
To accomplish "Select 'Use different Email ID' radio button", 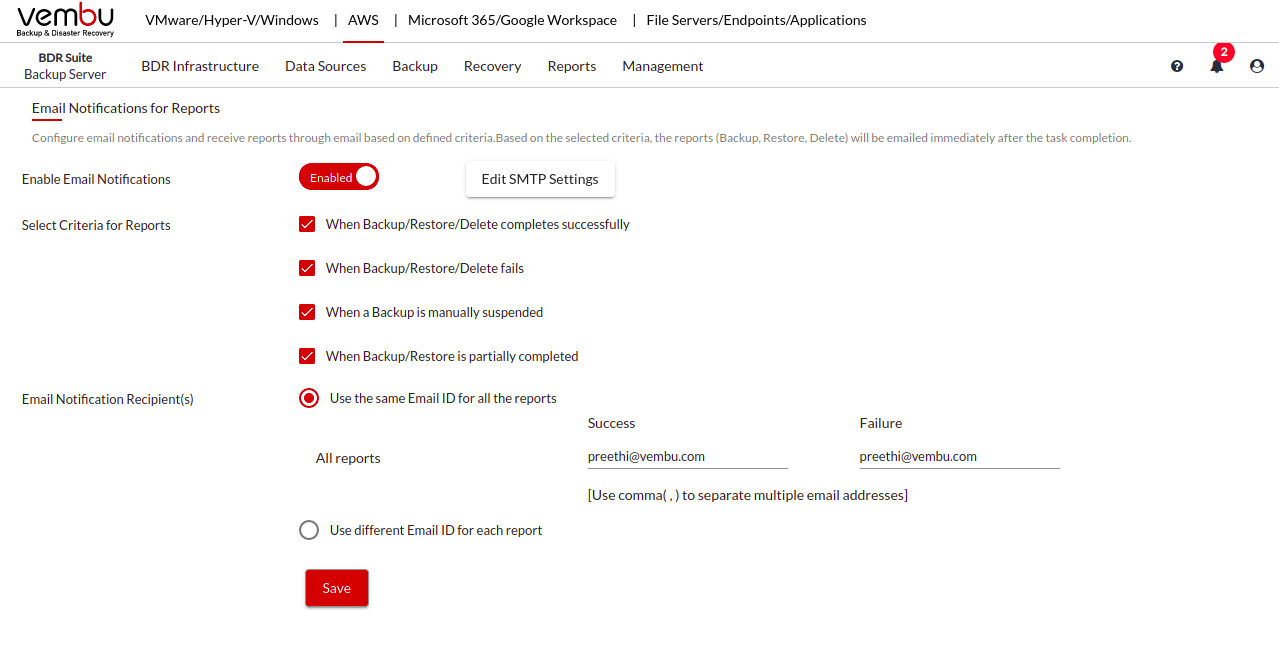I will coord(309,530).
